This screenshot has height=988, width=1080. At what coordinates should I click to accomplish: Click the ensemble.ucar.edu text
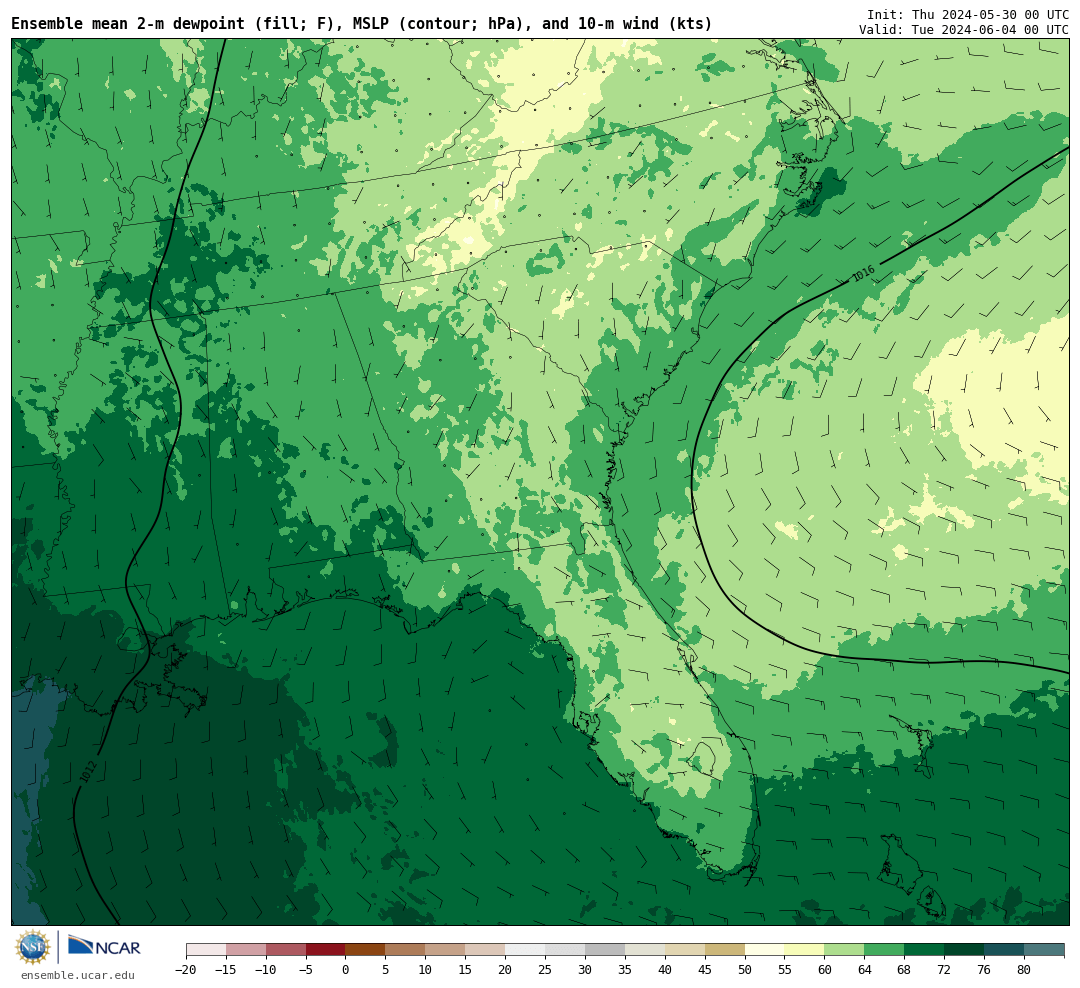78,975
